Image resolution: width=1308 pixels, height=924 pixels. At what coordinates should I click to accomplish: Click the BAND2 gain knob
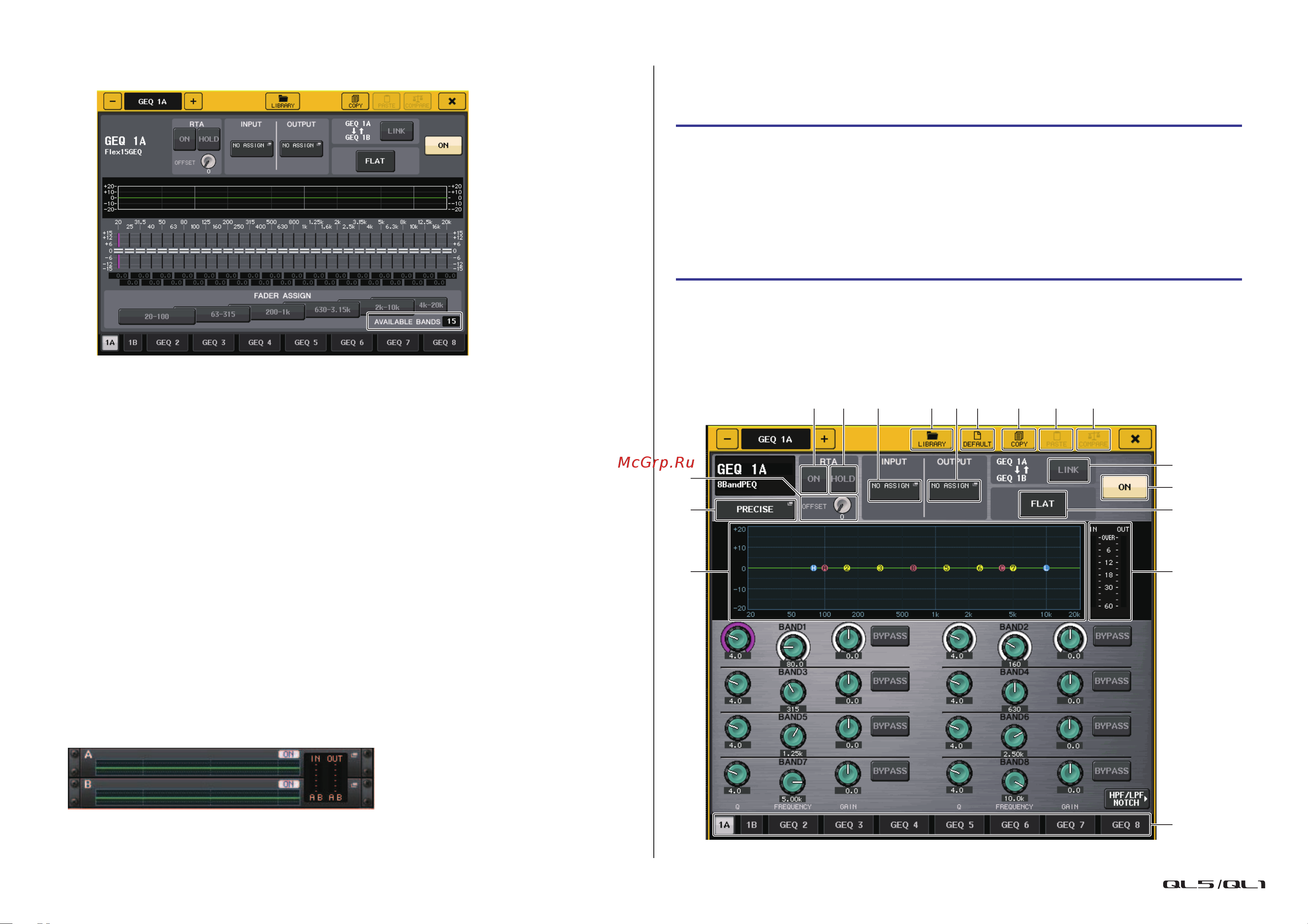1070,638
